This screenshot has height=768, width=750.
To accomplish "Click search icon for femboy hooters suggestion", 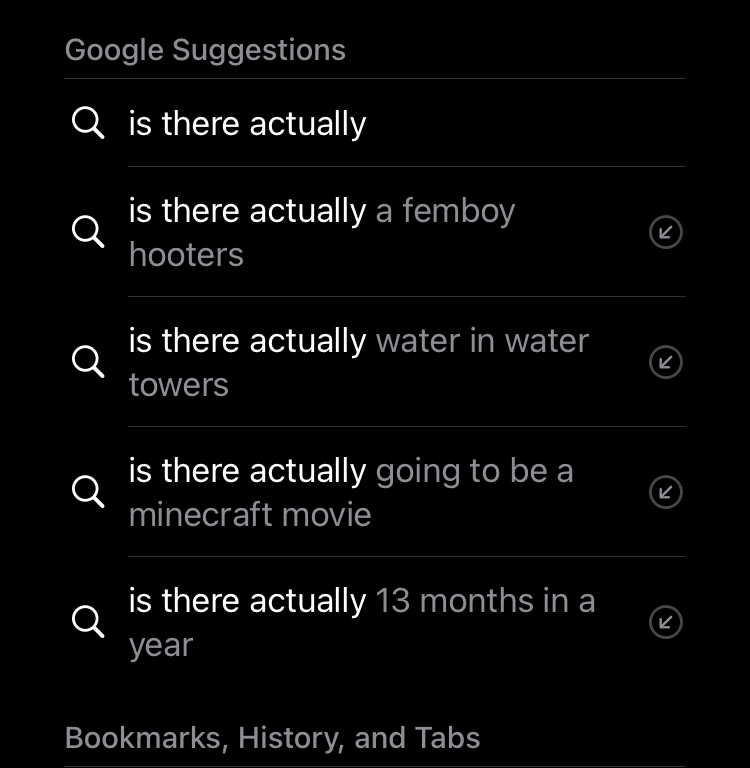I will [x=88, y=232].
